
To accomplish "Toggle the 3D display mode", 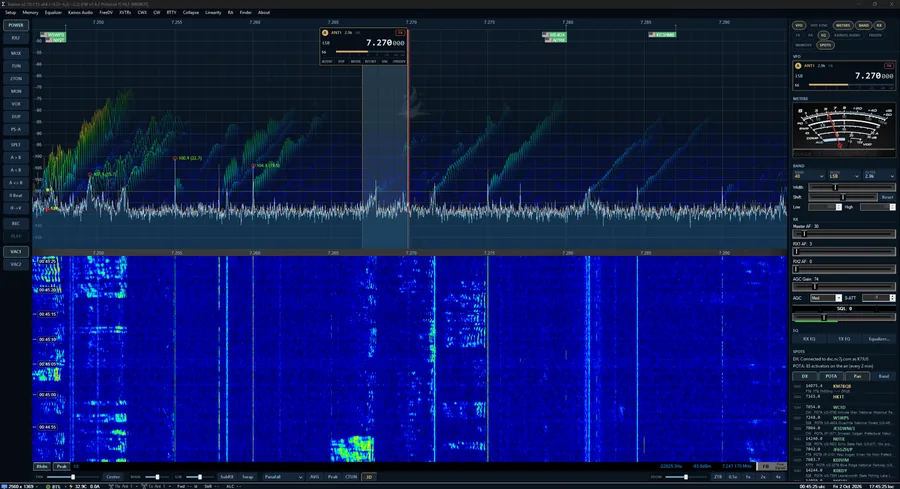I will coord(368,477).
